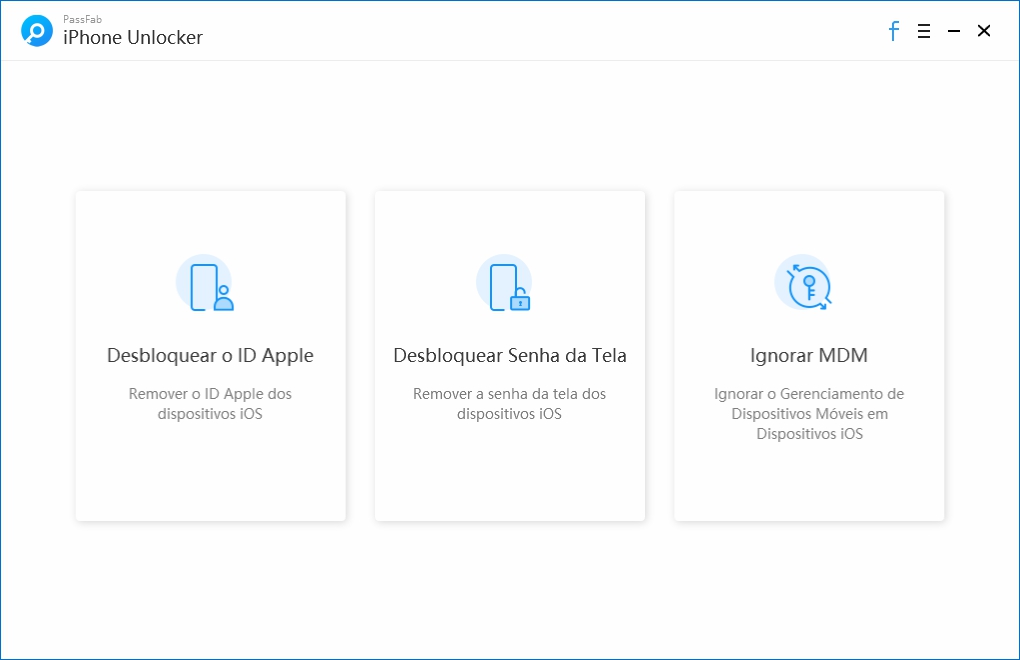Click empty bottom area of screen passcode card

click(x=510, y=475)
